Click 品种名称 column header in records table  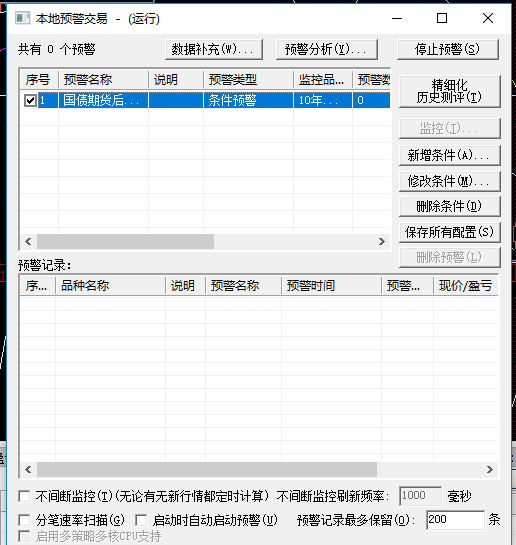[x=110, y=286]
